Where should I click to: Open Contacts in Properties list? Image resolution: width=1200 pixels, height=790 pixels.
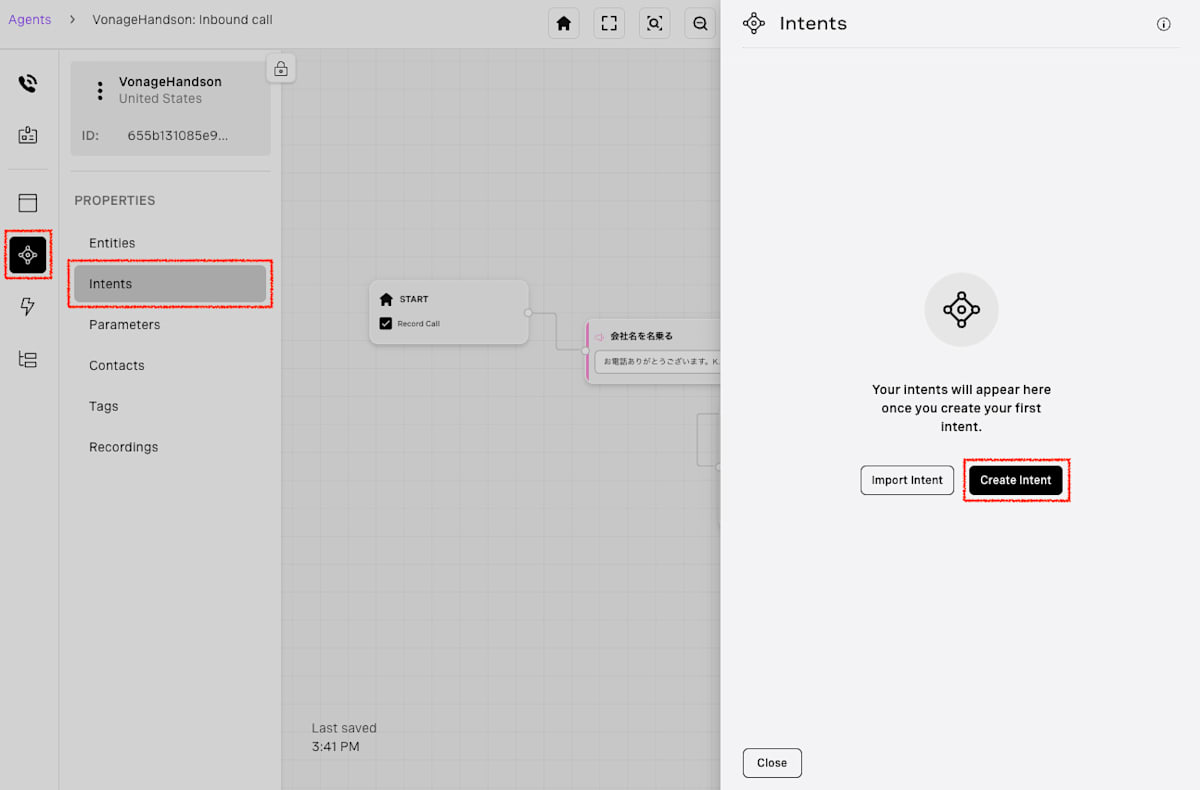pyautogui.click(x=117, y=366)
